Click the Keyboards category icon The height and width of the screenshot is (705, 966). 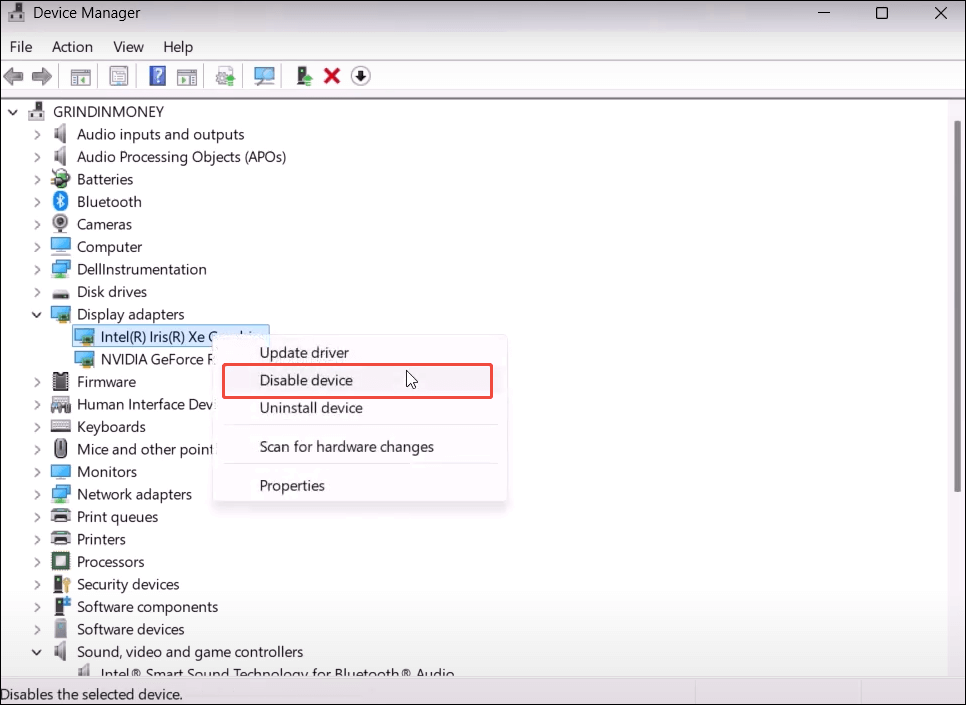(60, 426)
